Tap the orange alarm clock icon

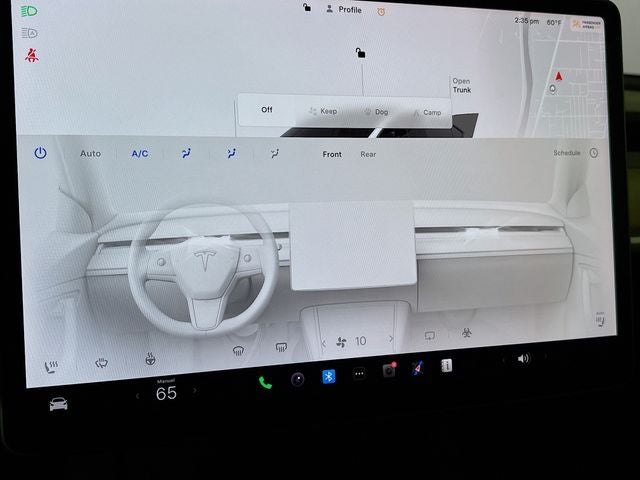pyautogui.click(x=381, y=12)
